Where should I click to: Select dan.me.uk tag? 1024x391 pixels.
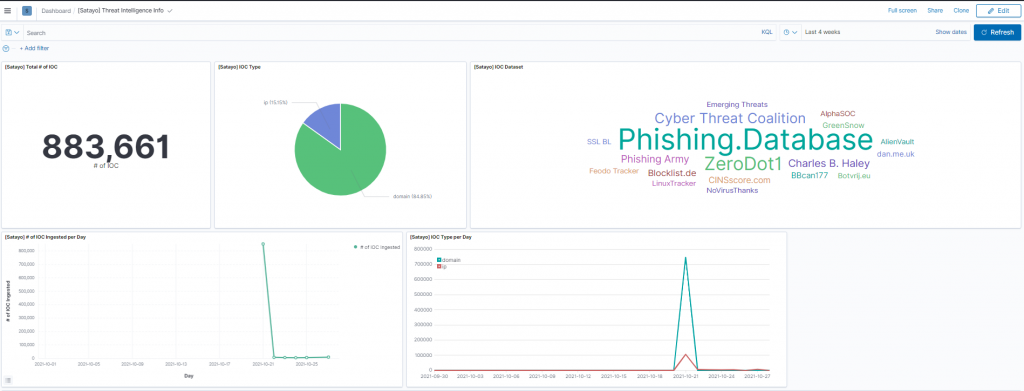pyautogui.click(x=895, y=154)
